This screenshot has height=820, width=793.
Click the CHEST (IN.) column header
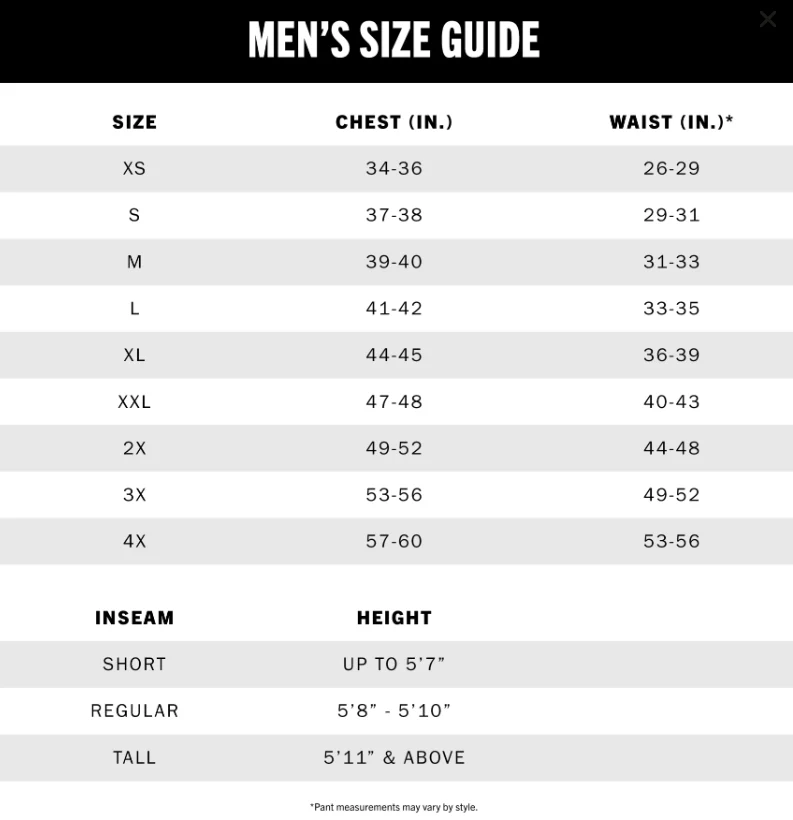pos(394,122)
